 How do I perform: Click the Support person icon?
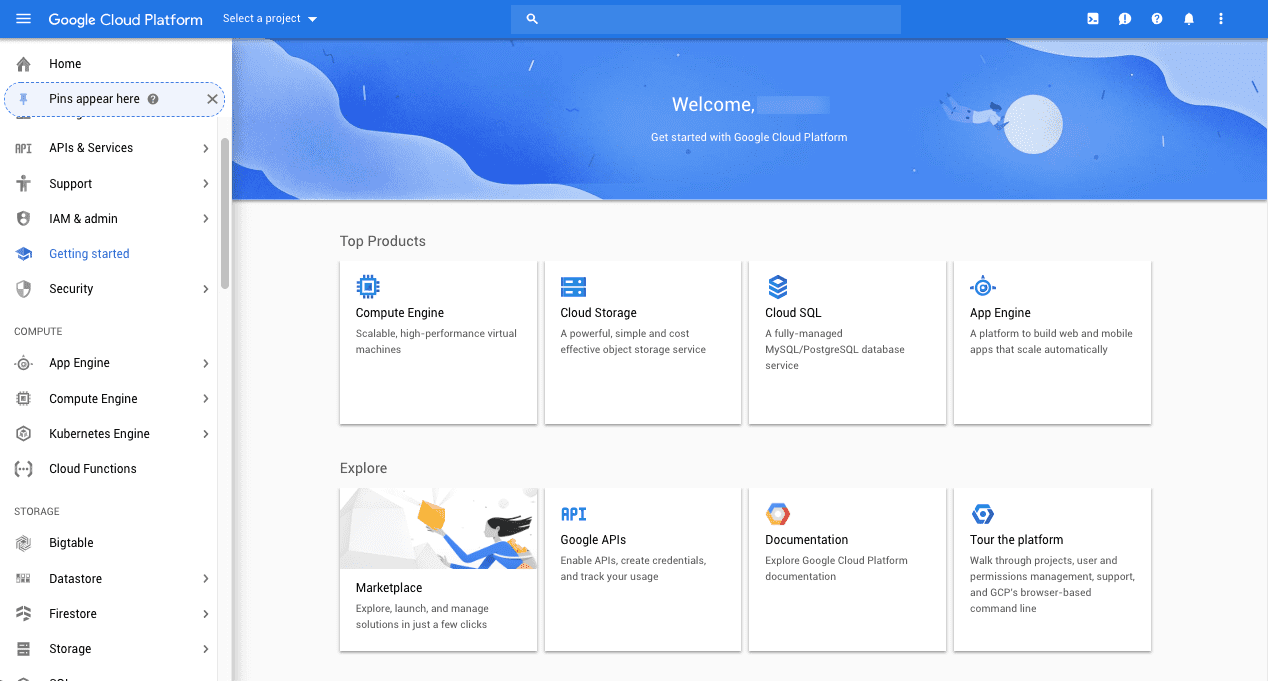[24, 184]
